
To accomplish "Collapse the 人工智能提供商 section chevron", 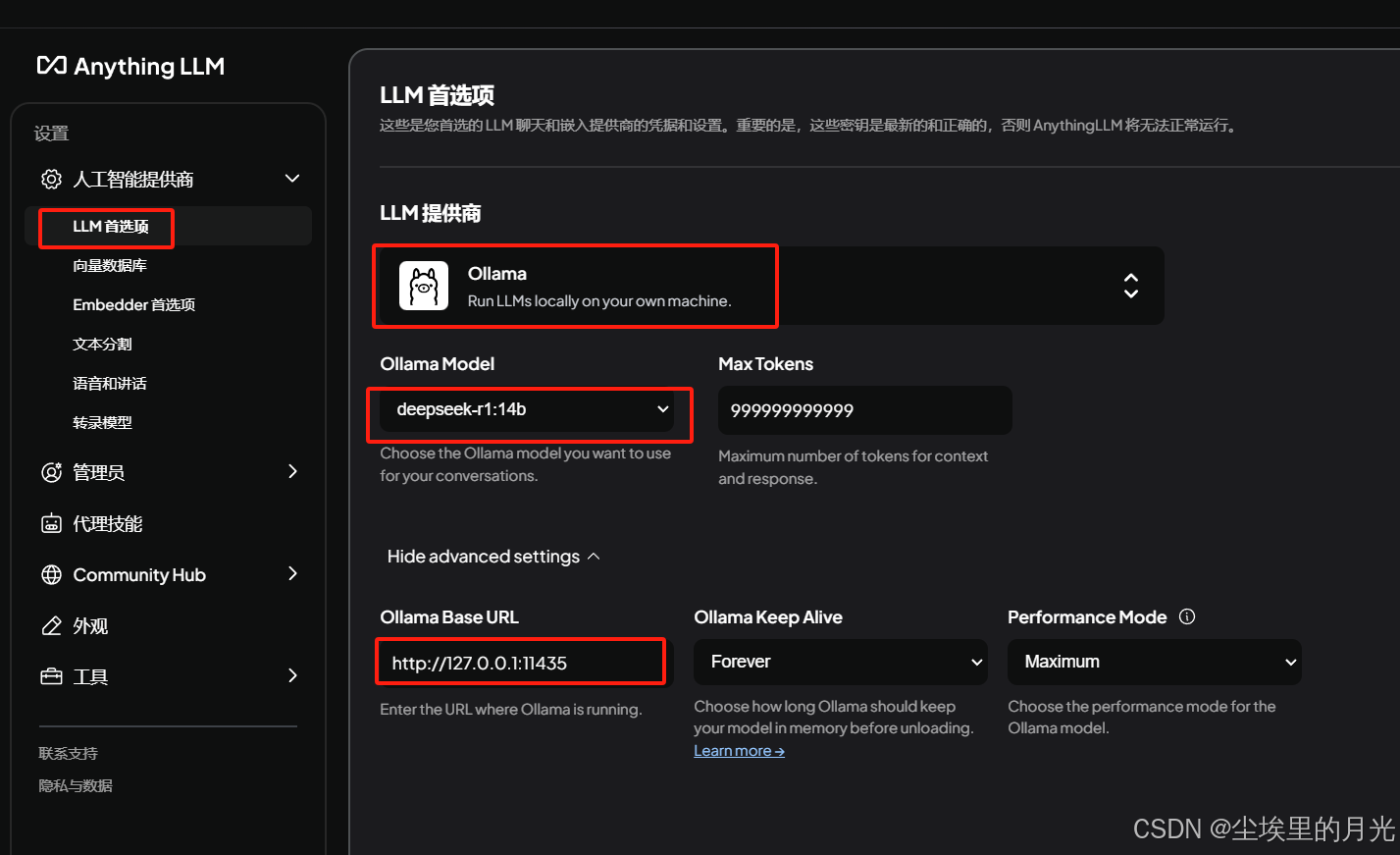I will 291,179.
